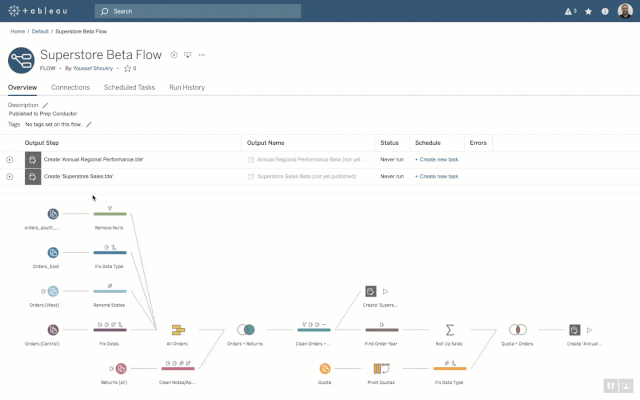Switch to Scheduled Tasks tab
Viewport: 640px width, 400px height.
click(x=129, y=87)
